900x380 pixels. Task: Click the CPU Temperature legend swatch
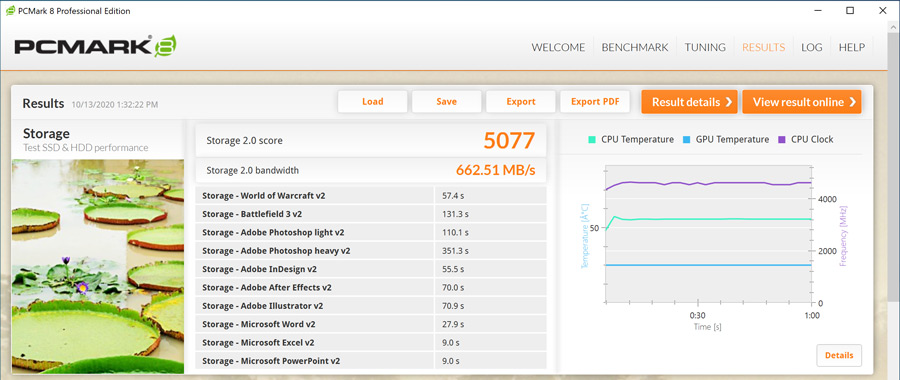pos(592,139)
